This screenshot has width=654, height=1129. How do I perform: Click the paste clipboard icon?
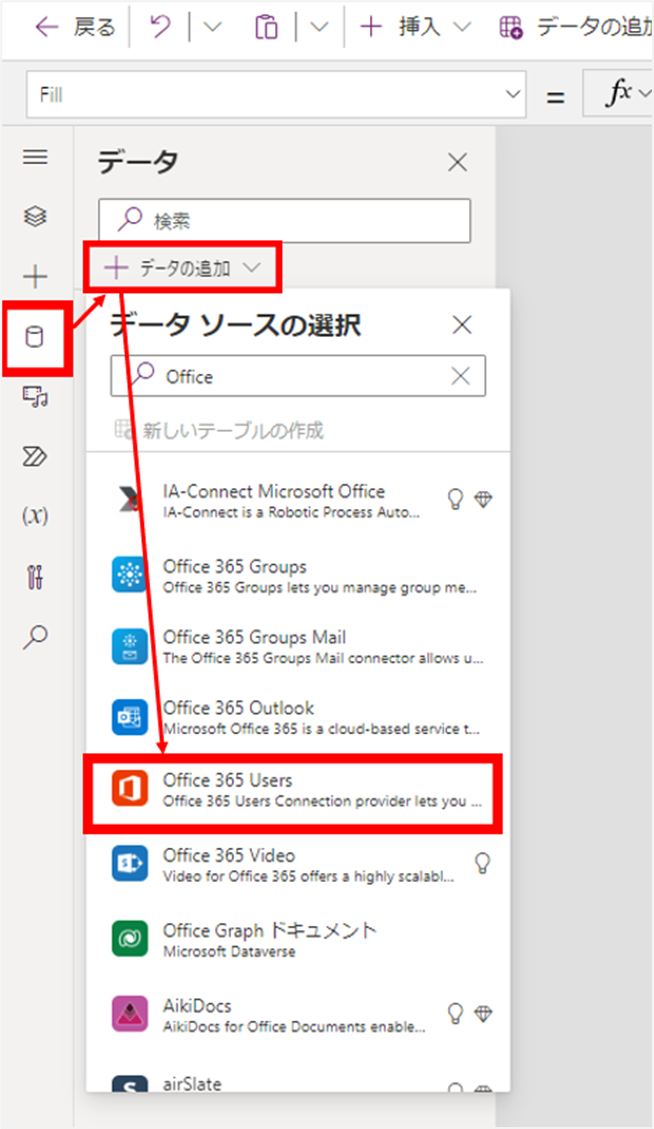coord(266,27)
